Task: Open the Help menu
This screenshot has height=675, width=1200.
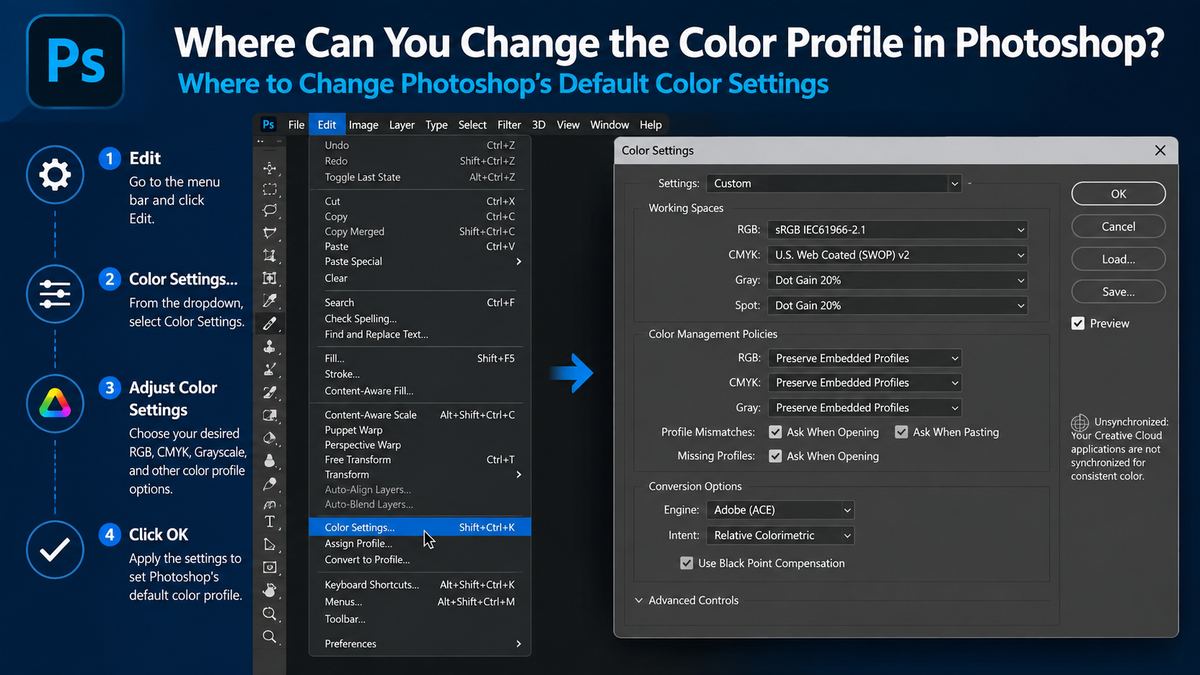Action: (x=651, y=125)
